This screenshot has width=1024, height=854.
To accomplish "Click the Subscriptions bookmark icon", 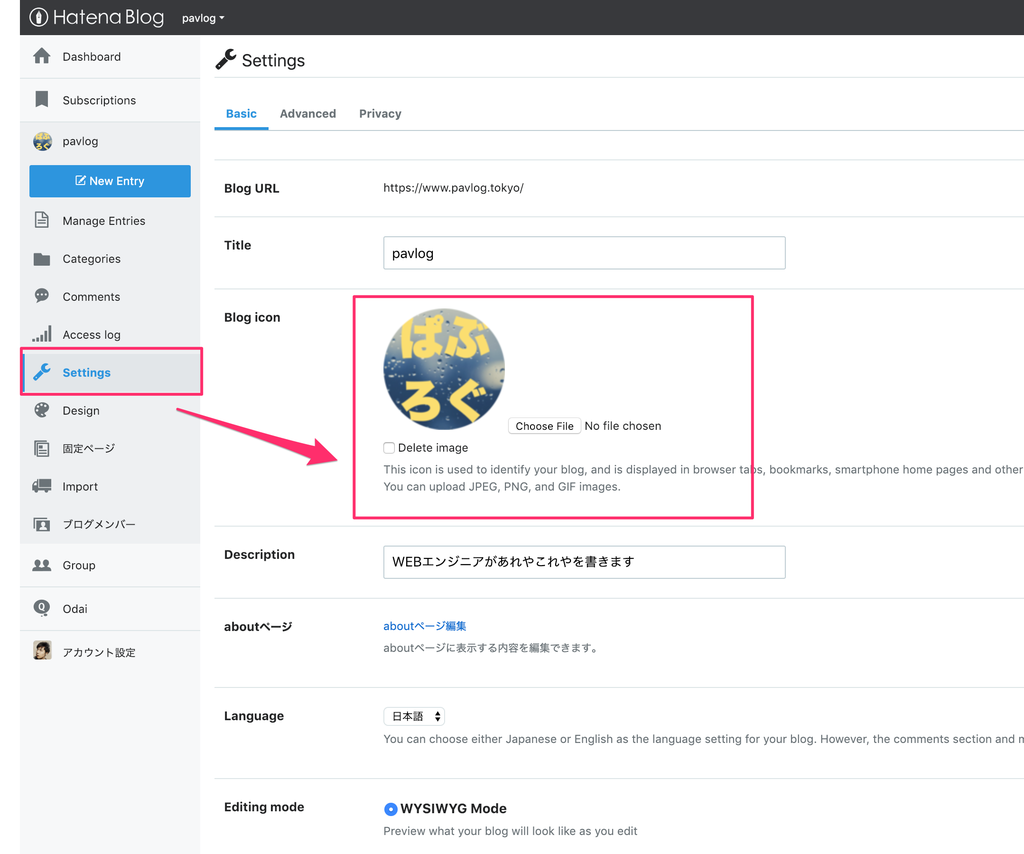I will (42, 99).
